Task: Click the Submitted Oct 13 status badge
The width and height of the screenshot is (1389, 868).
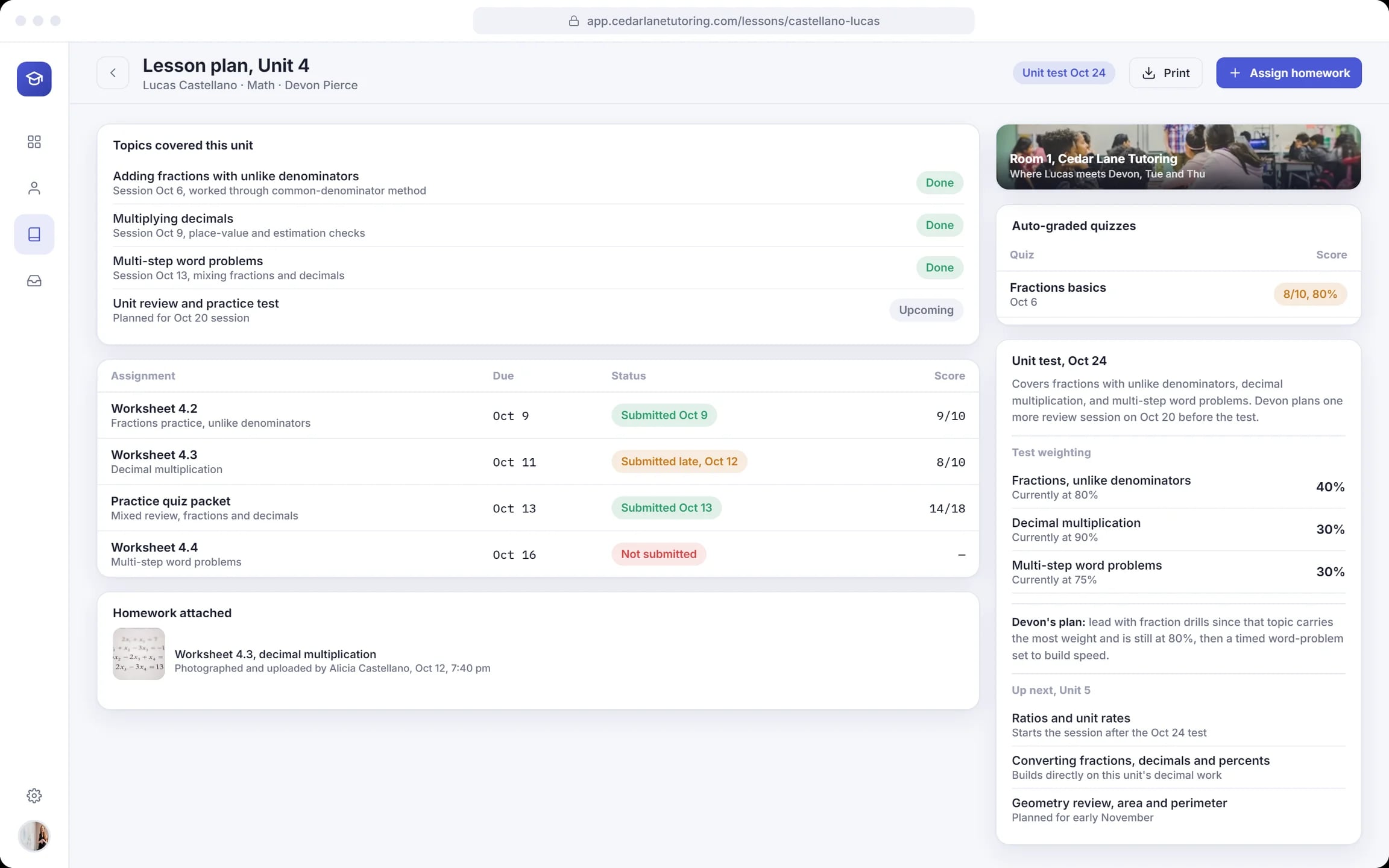Action: coord(666,508)
